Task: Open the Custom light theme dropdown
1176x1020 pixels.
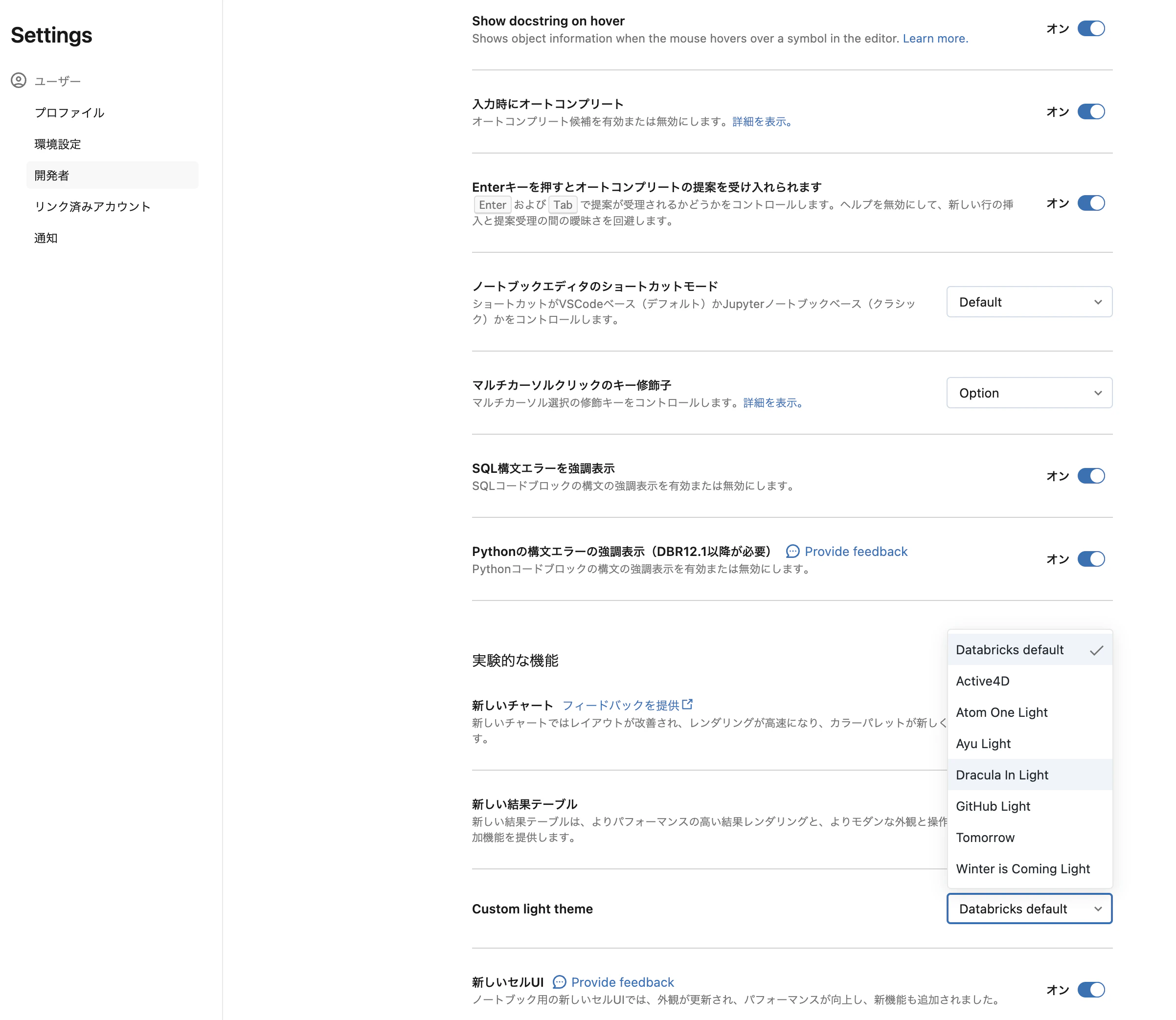Action: (x=1028, y=909)
